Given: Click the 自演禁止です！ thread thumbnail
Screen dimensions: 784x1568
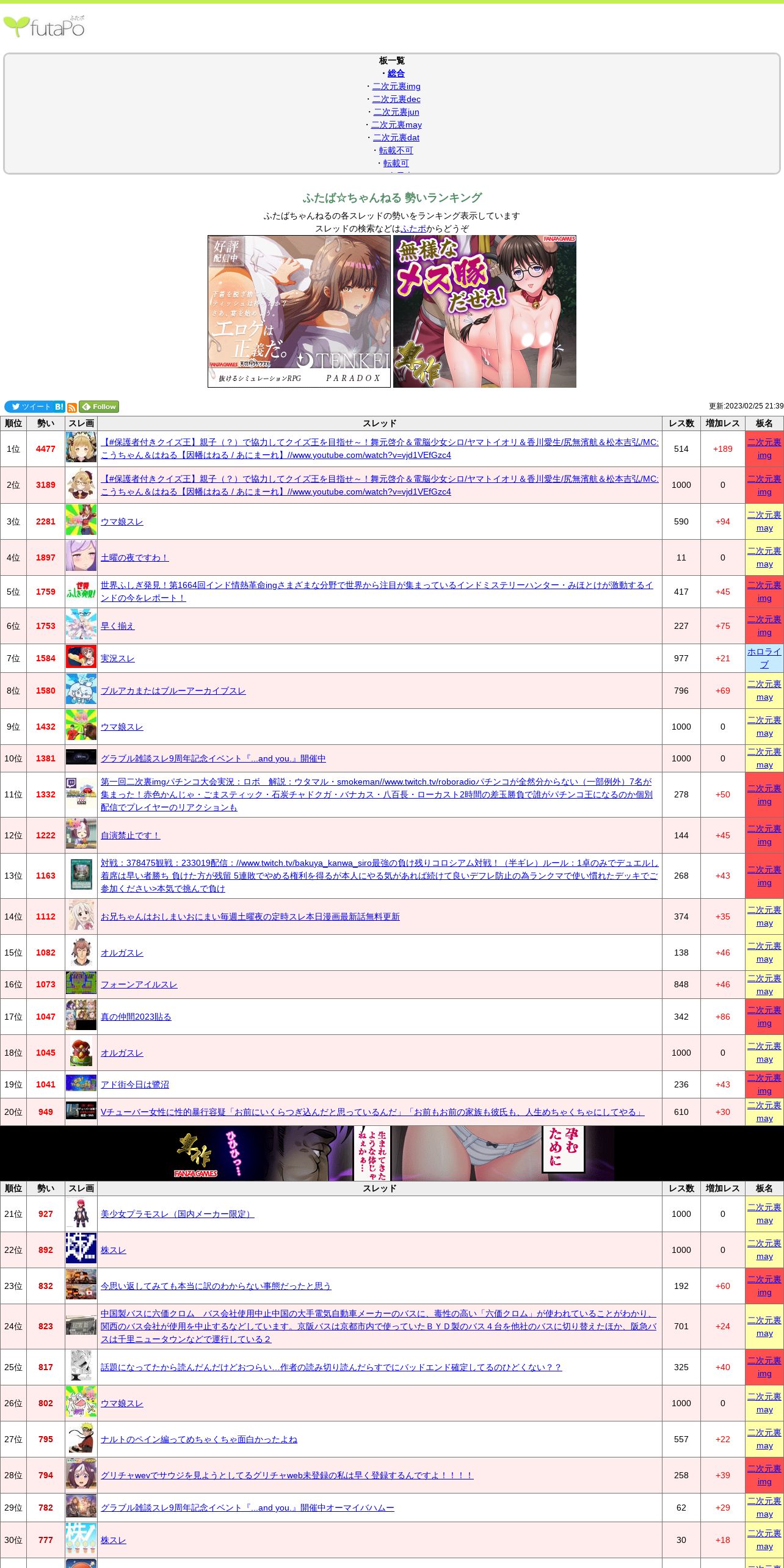Looking at the screenshot, I should tap(81, 835).
